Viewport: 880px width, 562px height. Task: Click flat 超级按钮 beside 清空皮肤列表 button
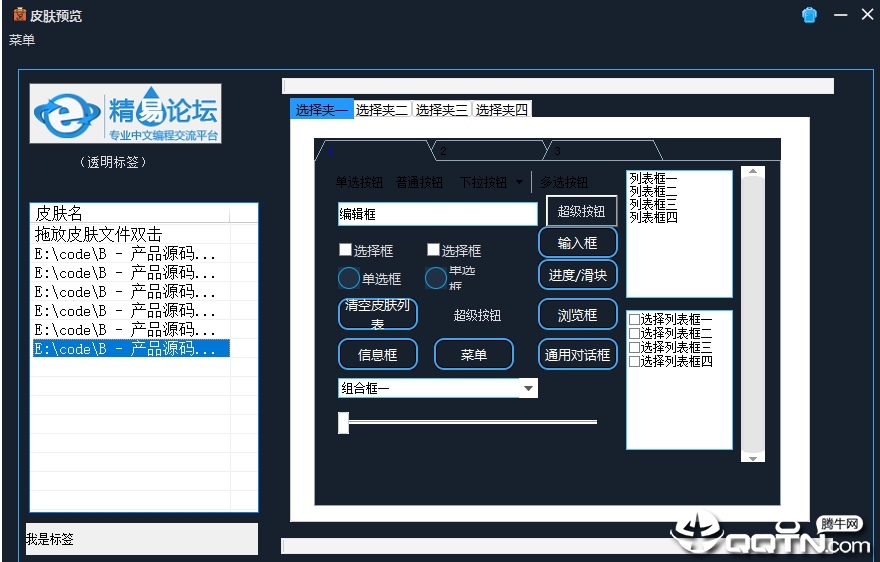tap(477, 316)
